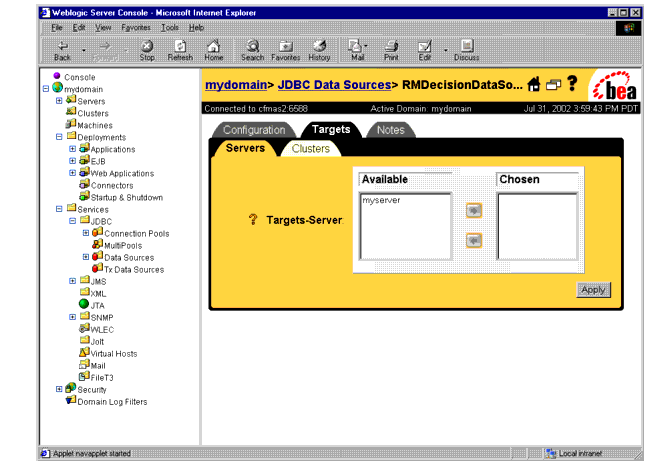Open the Edit menu
This screenshot has height=470, width=650.
[x=79, y=28]
